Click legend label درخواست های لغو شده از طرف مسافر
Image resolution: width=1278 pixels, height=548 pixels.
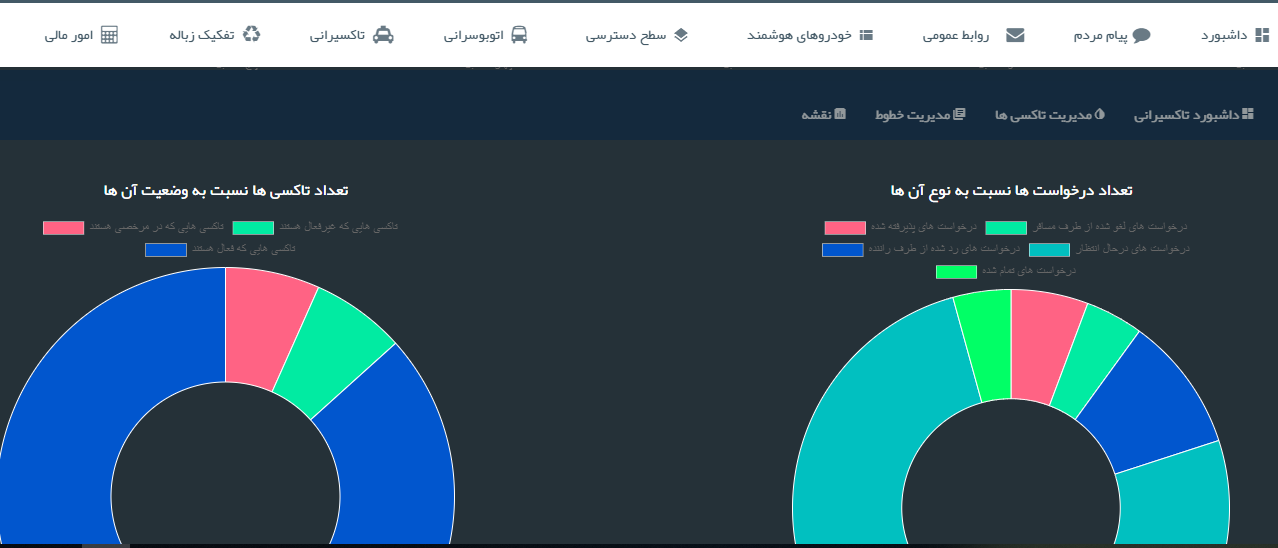coord(1110,228)
